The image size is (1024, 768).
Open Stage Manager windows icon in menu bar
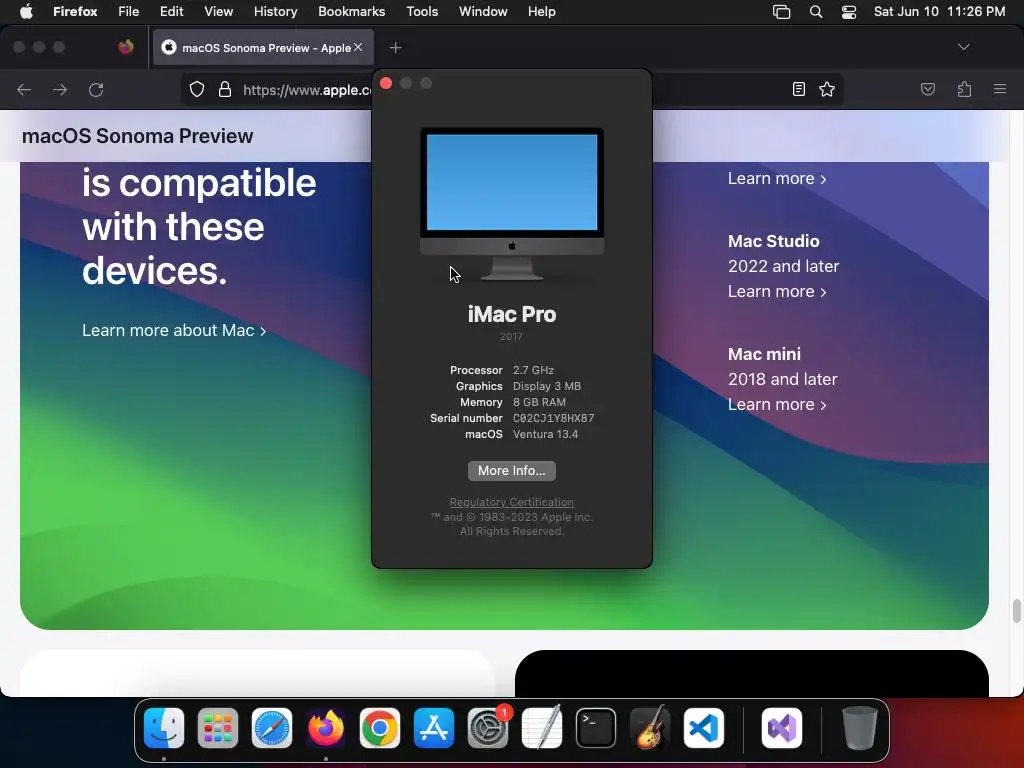tap(781, 12)
